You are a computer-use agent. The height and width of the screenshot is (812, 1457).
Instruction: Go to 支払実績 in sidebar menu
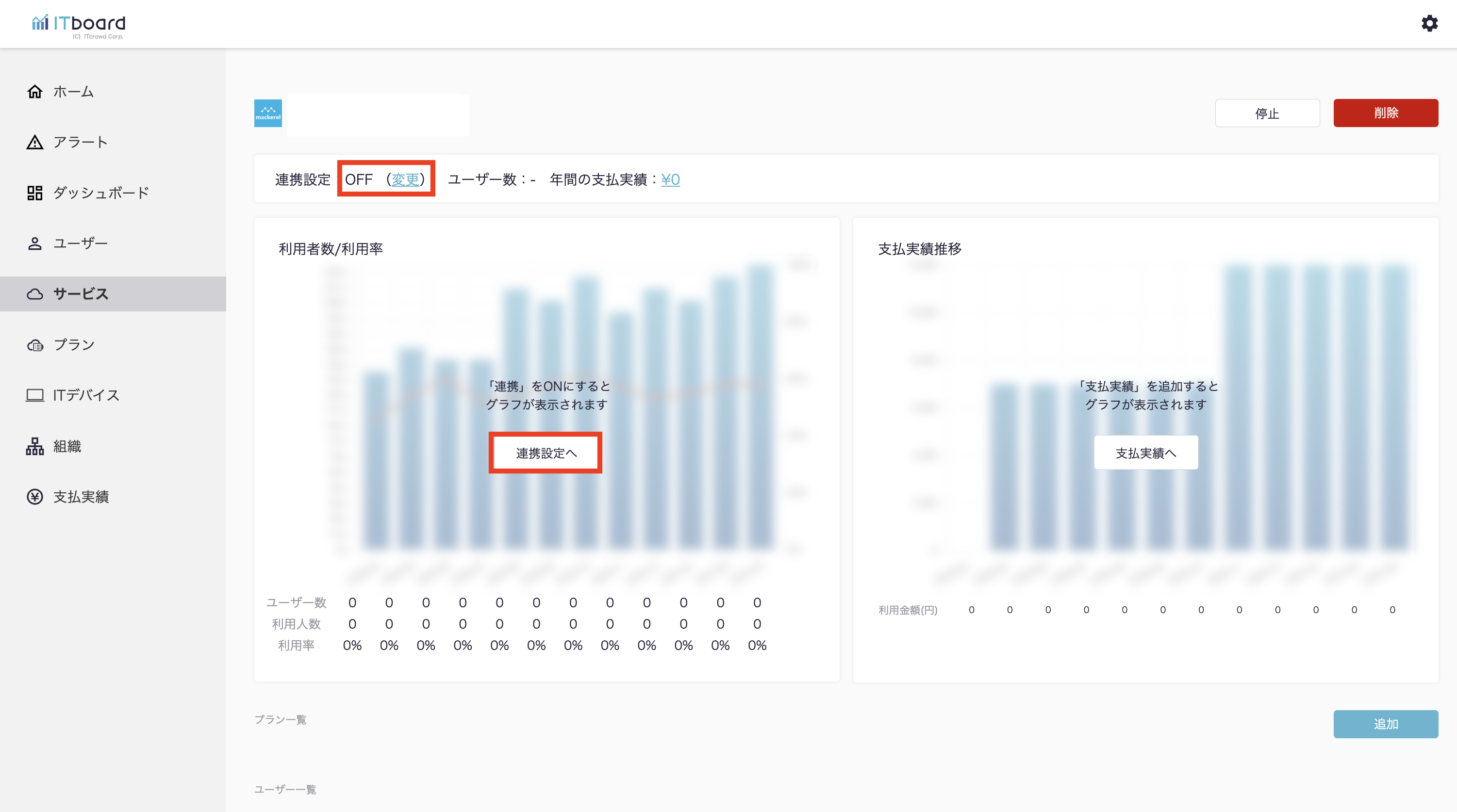click(x=81, y=497)
